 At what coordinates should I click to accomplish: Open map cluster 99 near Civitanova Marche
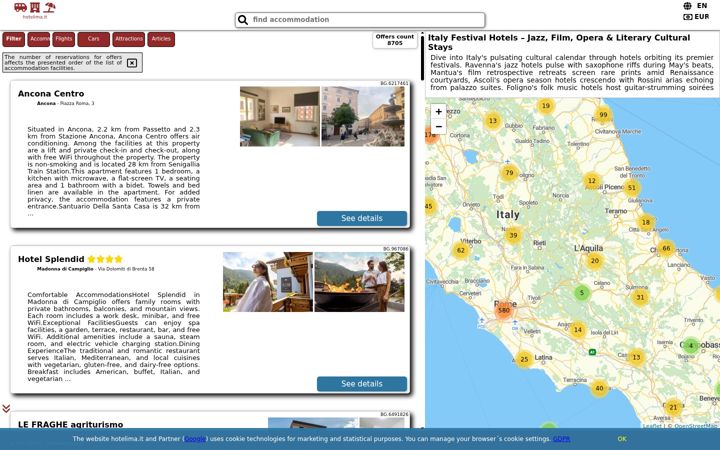tap(603, 115)
